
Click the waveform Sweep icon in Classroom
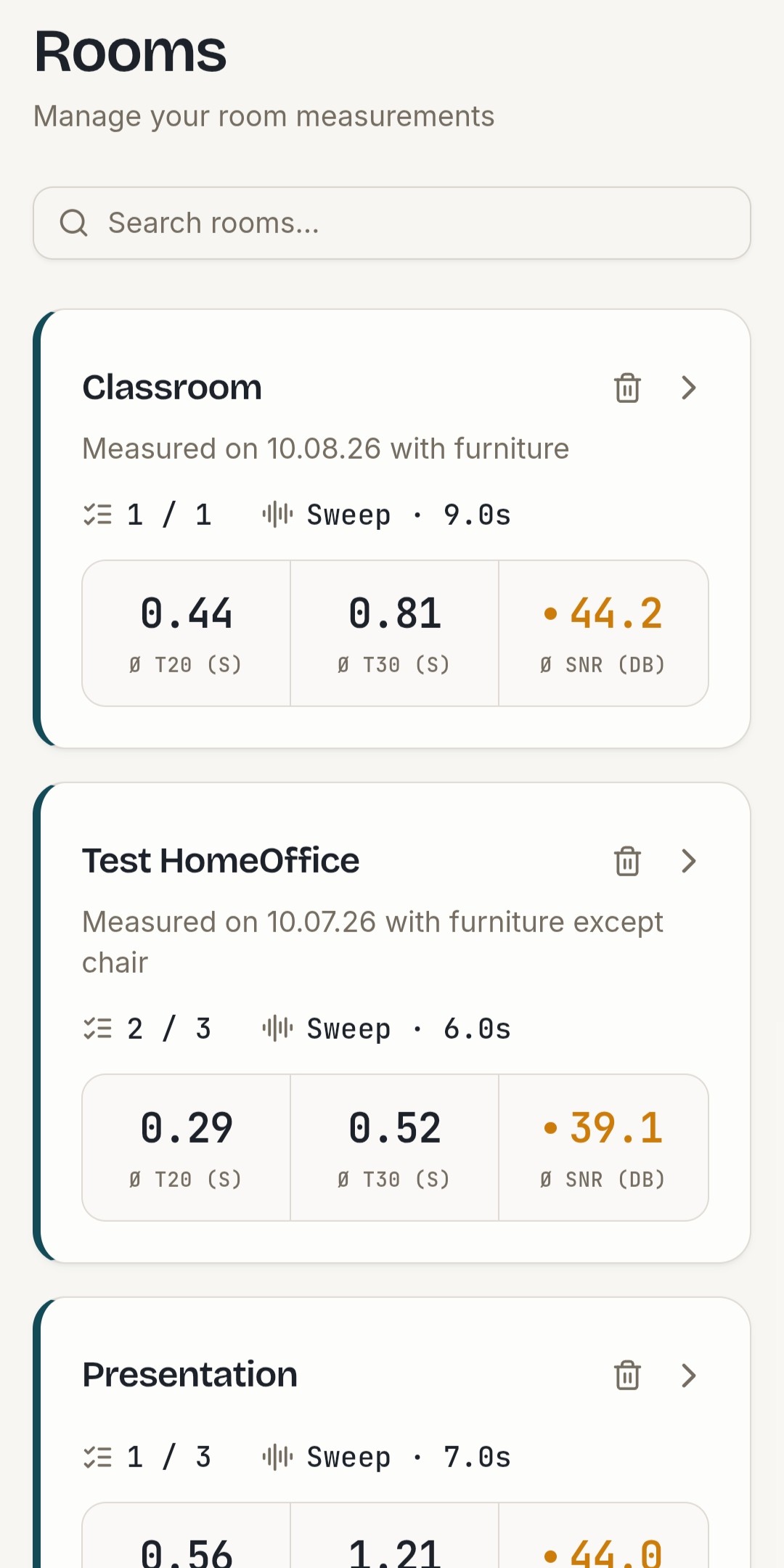[277, 515]
